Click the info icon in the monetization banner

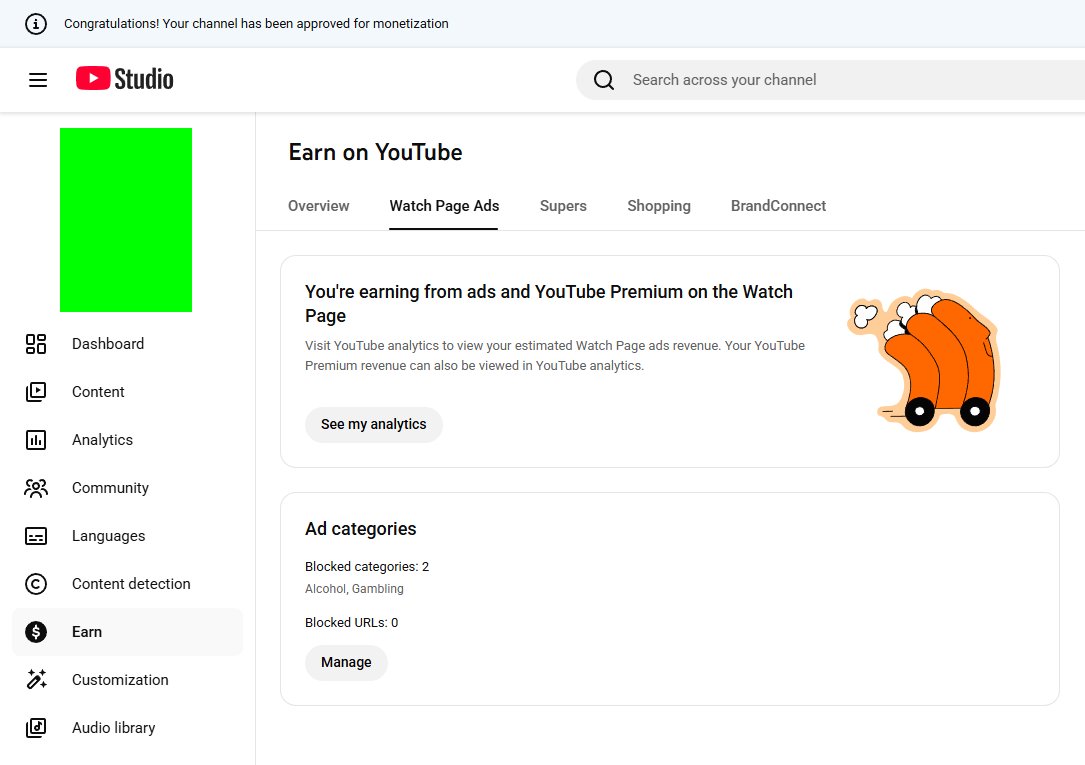[x=36, y=24]
